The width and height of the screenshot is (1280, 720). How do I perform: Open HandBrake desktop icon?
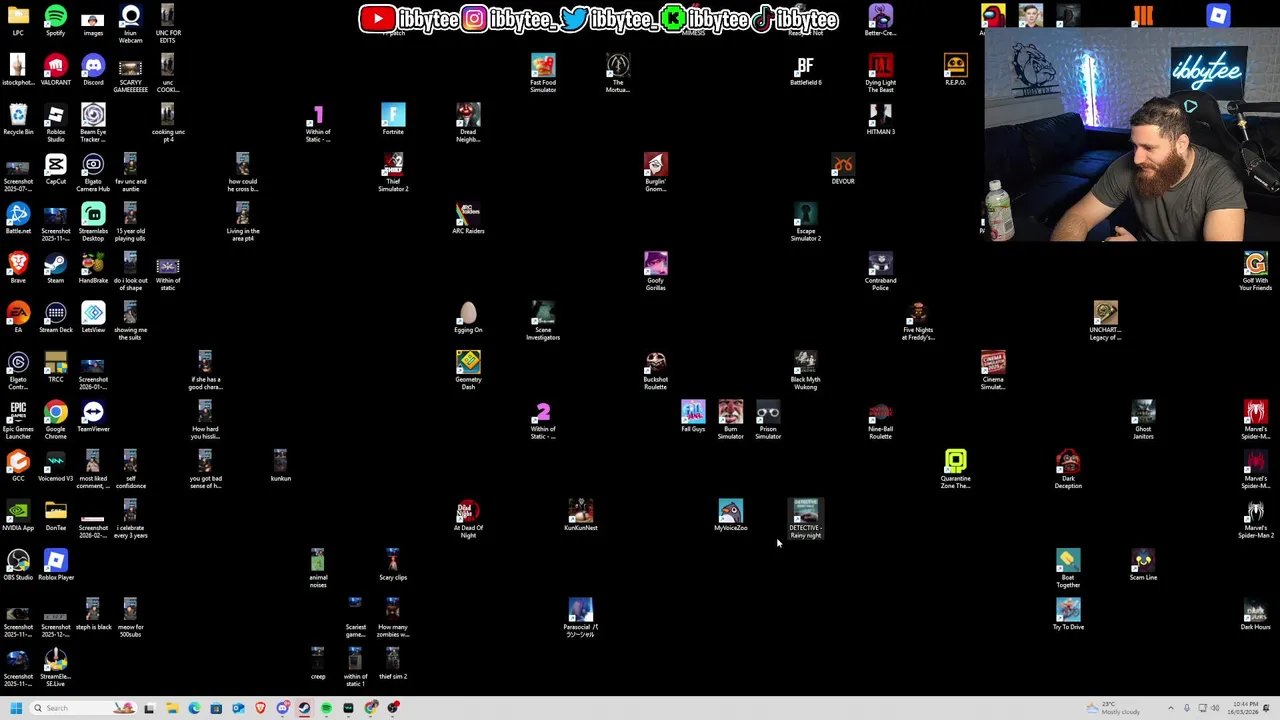click(93, 268)
